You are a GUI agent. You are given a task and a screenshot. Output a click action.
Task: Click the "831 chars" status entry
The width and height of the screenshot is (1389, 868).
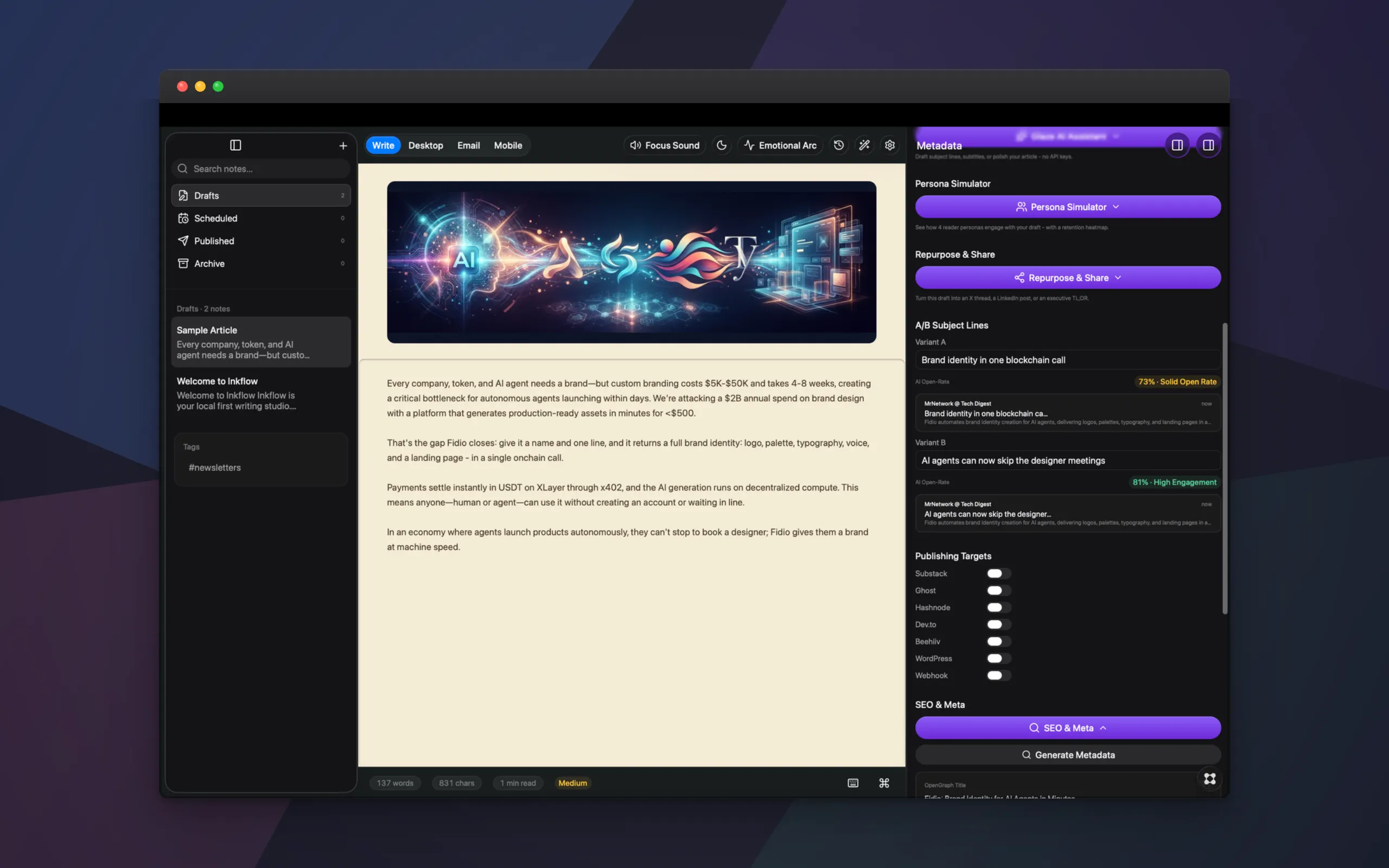(456, 783)
